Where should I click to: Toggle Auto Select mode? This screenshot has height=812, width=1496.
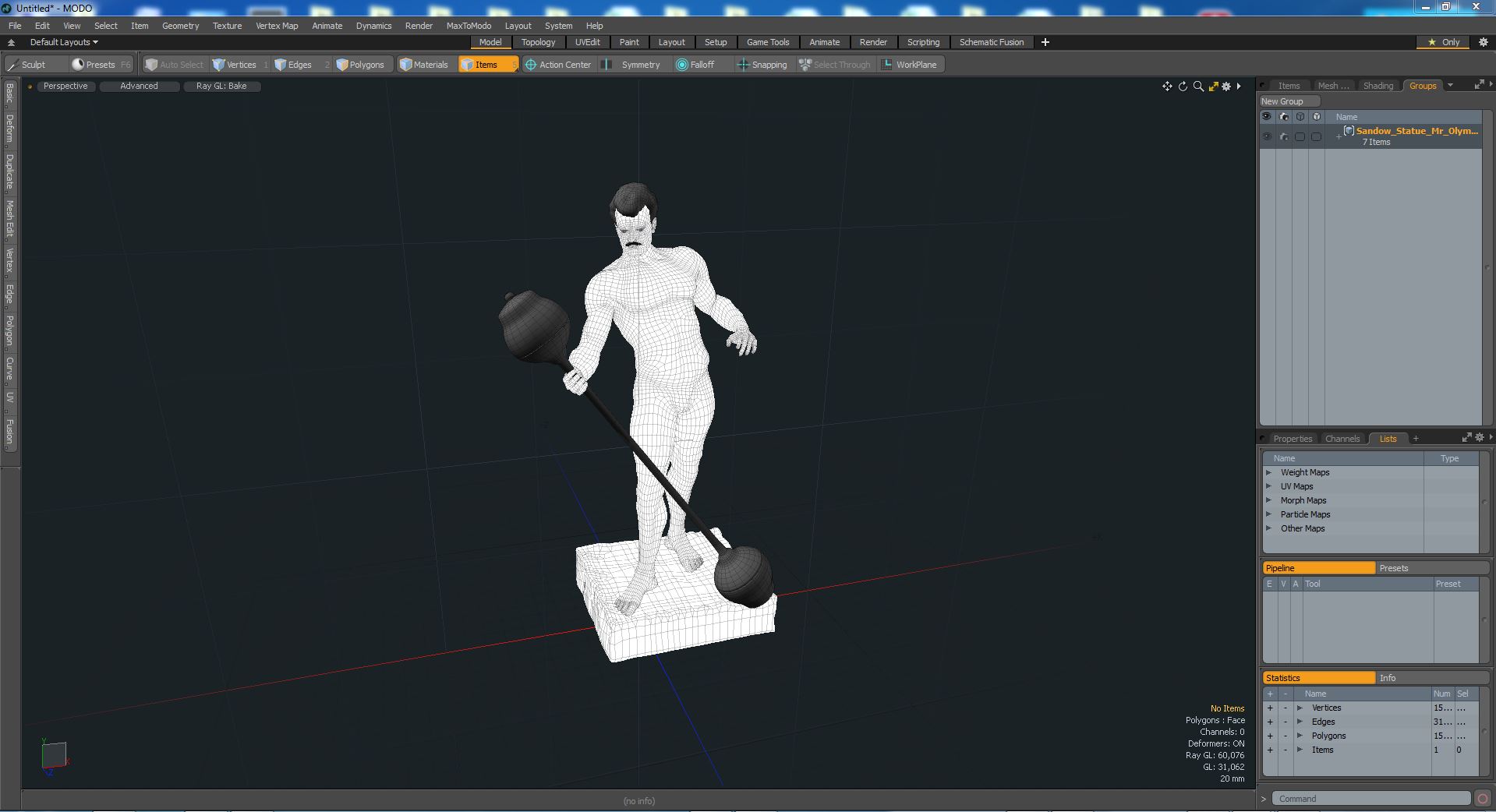pos(175,65)
